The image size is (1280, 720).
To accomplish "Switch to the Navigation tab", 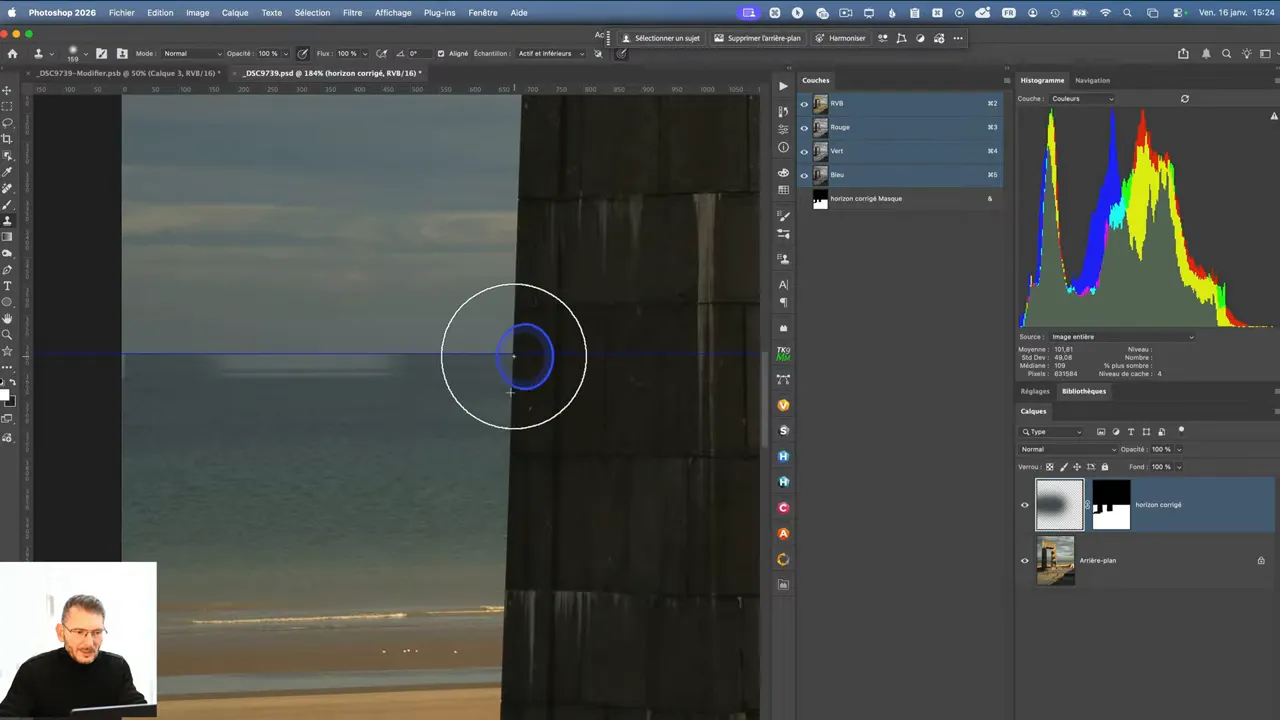I will [x=1092, y=80].
